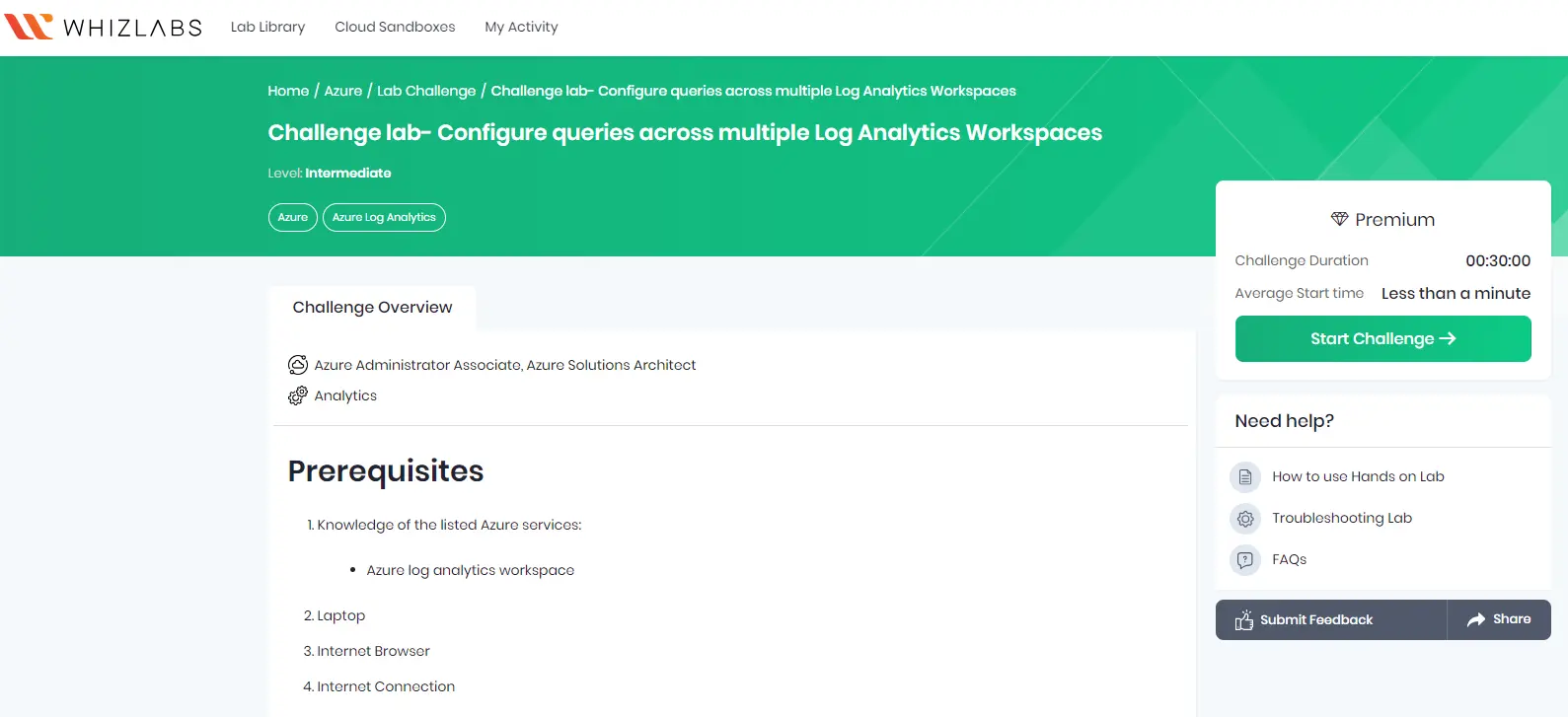Select the '00:30:00' duration value

pos(1498,260)
